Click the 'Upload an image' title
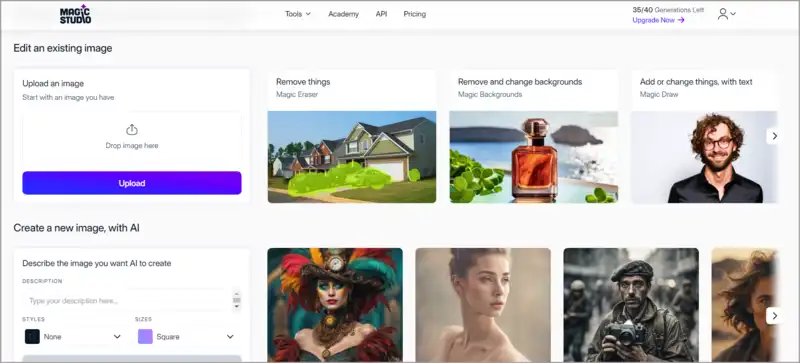The height and width of the screenshot is (363, 800). pos(53,83)
